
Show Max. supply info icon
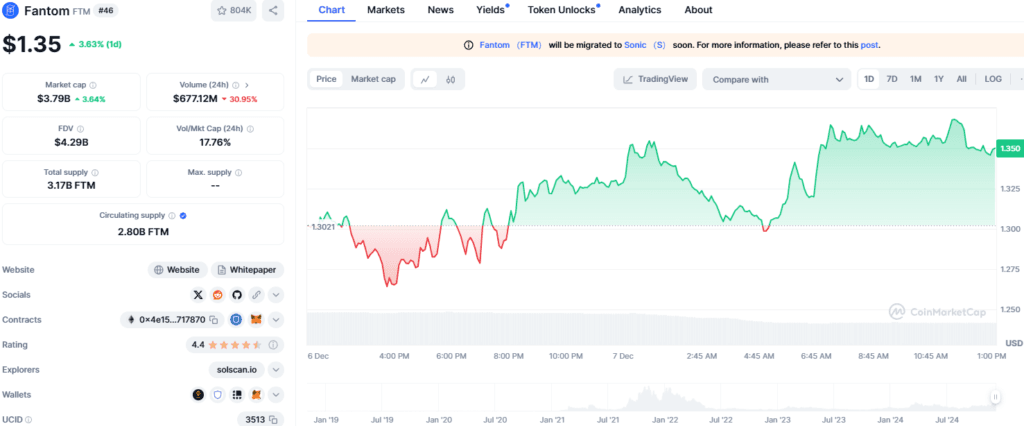click(238, 172)
